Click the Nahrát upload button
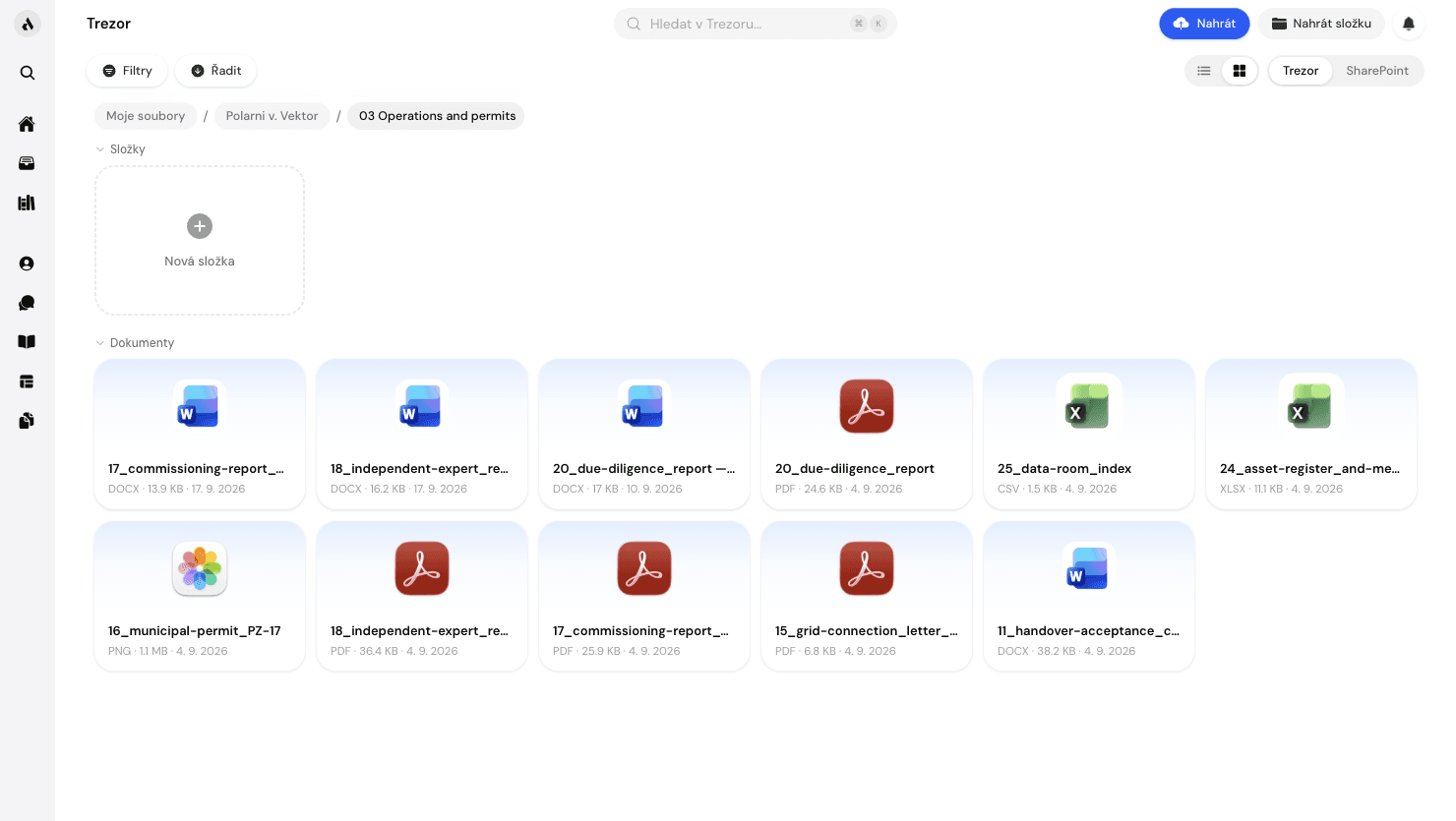Screen dimensions: 1456x821 pos(1204,24)
